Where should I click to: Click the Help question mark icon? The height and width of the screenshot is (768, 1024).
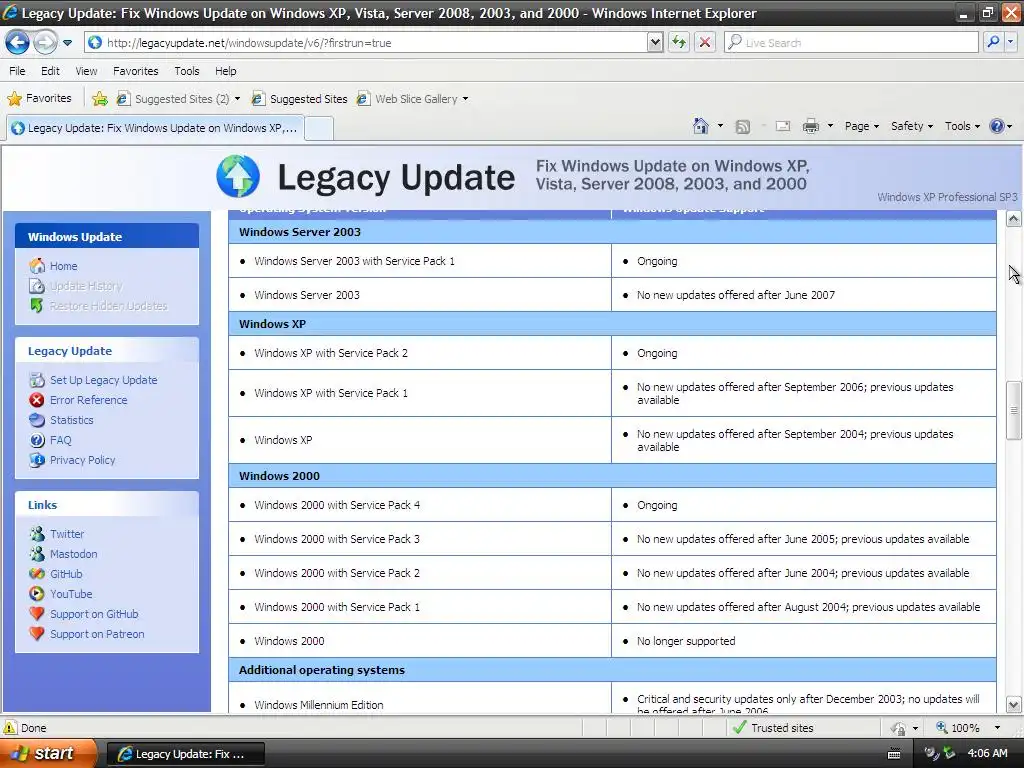[997, 126]
